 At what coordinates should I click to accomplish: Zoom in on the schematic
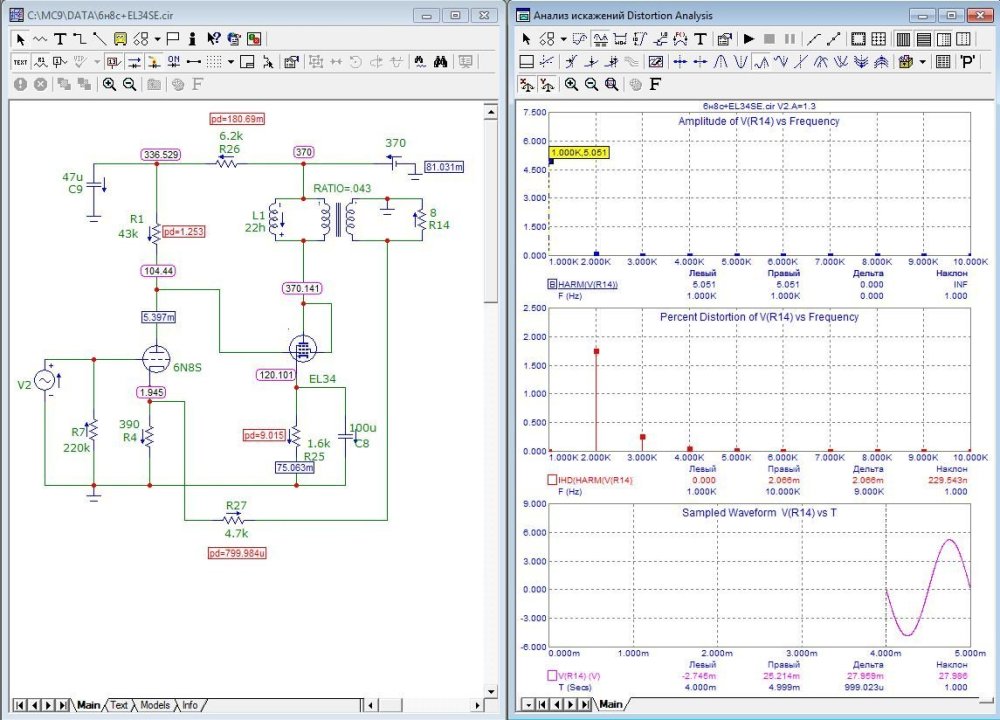109,84
